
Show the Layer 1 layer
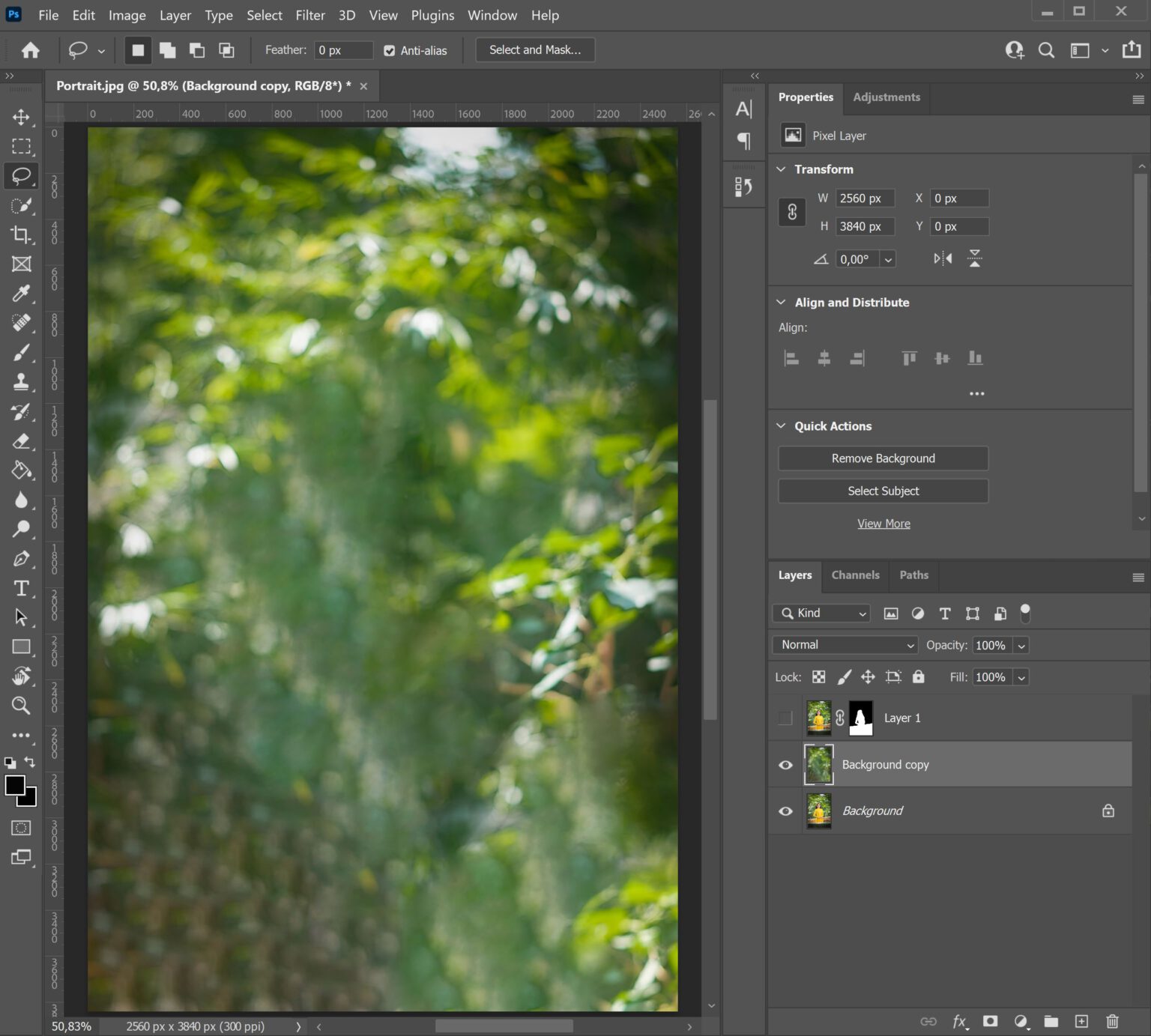pyautogui.click(x=785, y=718)
